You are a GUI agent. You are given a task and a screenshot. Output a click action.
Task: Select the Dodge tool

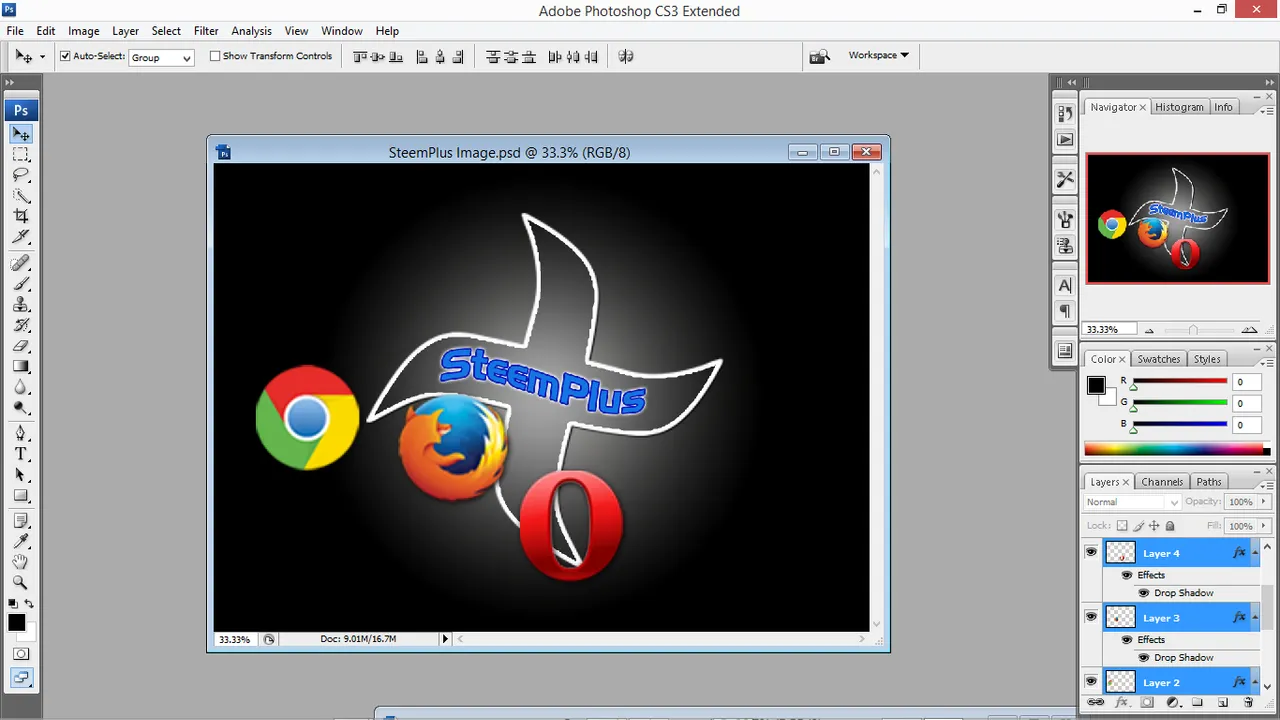pos(21,408)
